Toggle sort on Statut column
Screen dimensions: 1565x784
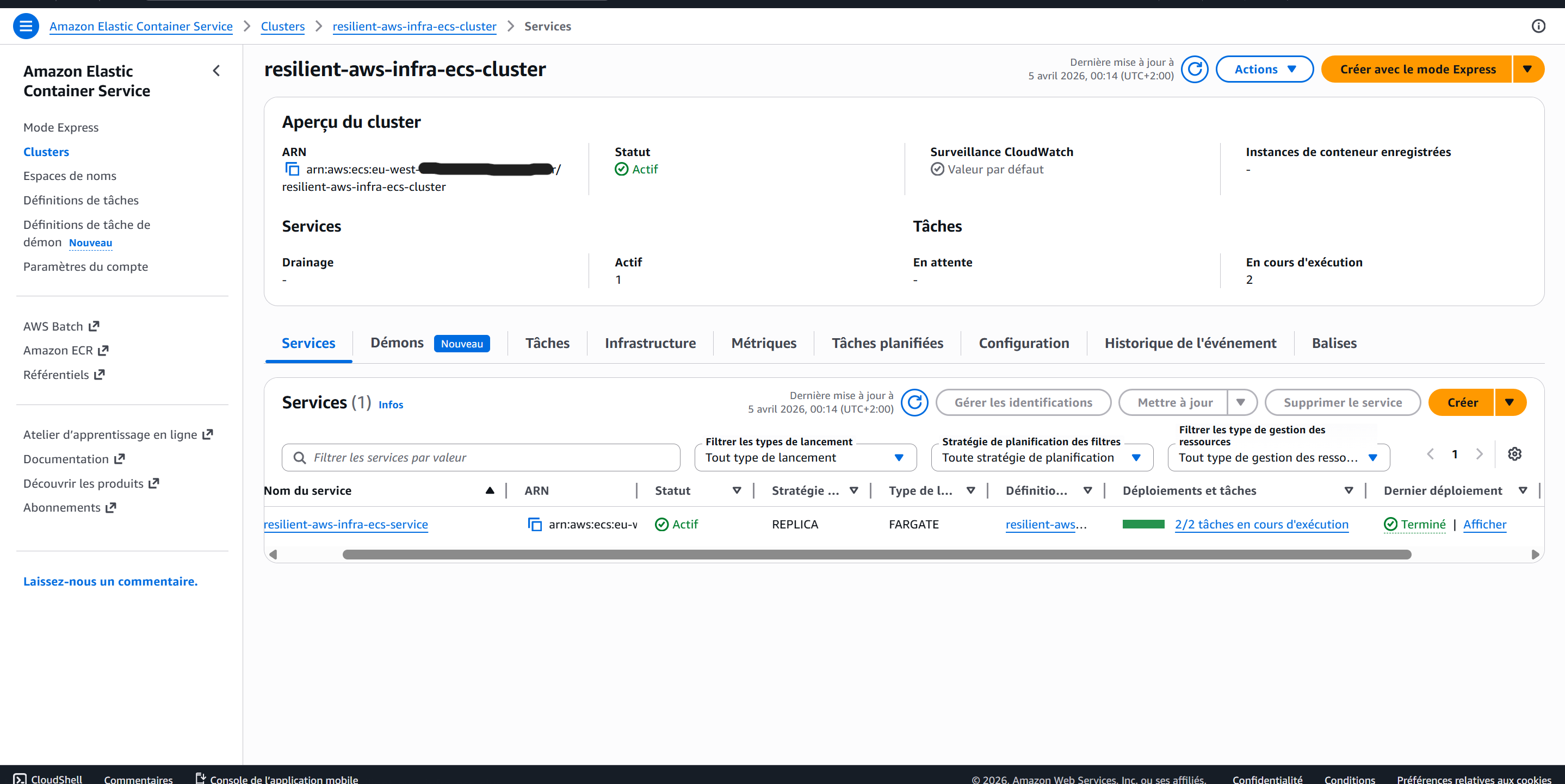pyautogui.click(x=737, y=491)
